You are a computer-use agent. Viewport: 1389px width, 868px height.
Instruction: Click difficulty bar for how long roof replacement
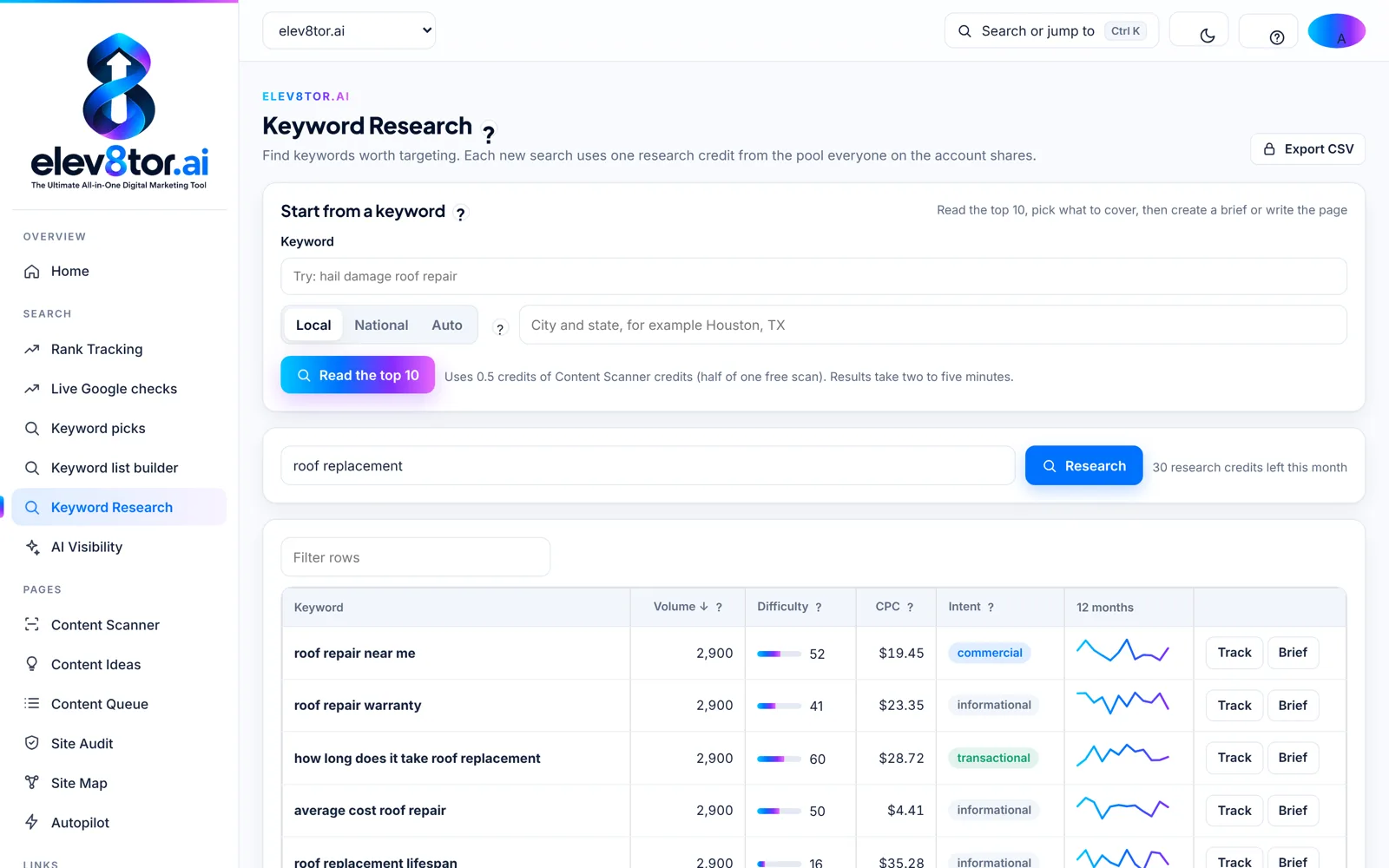click(x=779, y=759)
